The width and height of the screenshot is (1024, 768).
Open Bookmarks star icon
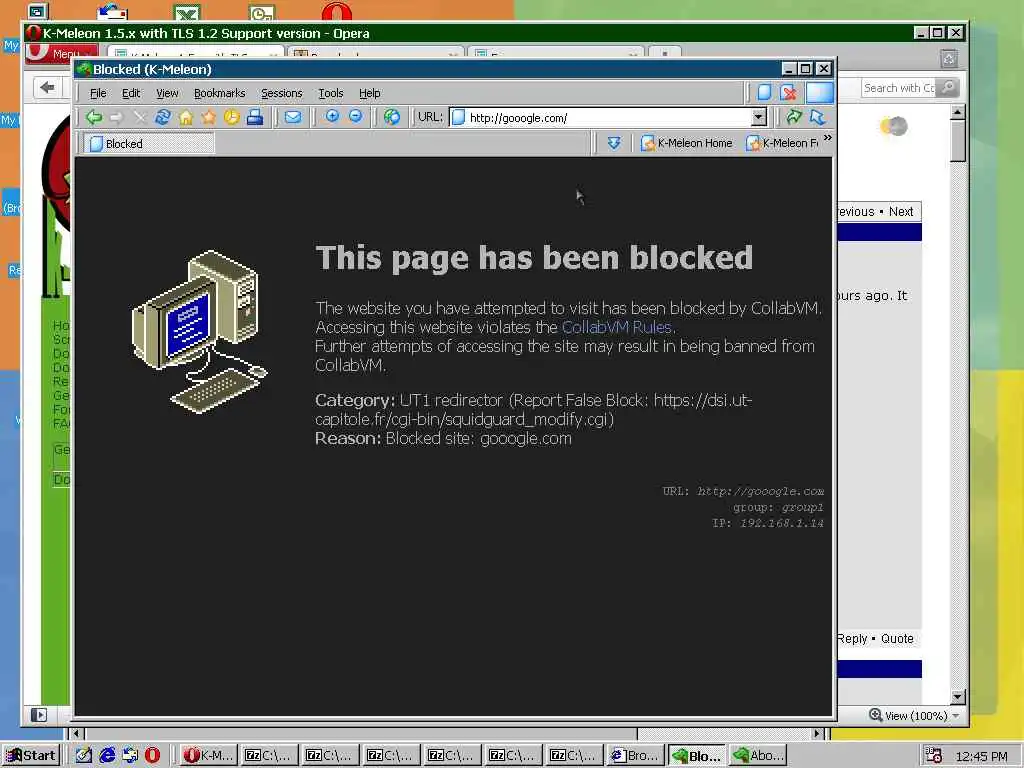(x=208, y=118)
